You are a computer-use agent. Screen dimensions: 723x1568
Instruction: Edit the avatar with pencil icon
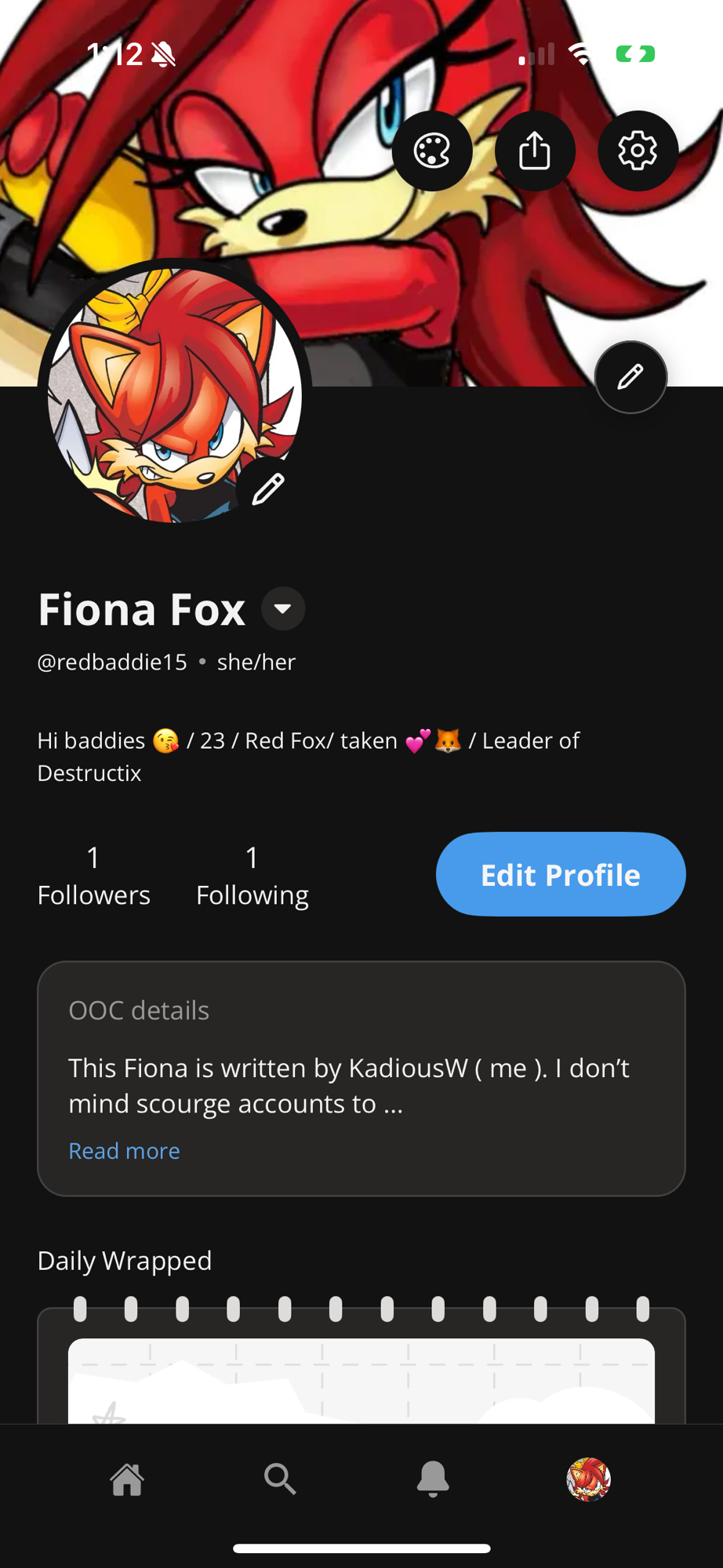267,489
